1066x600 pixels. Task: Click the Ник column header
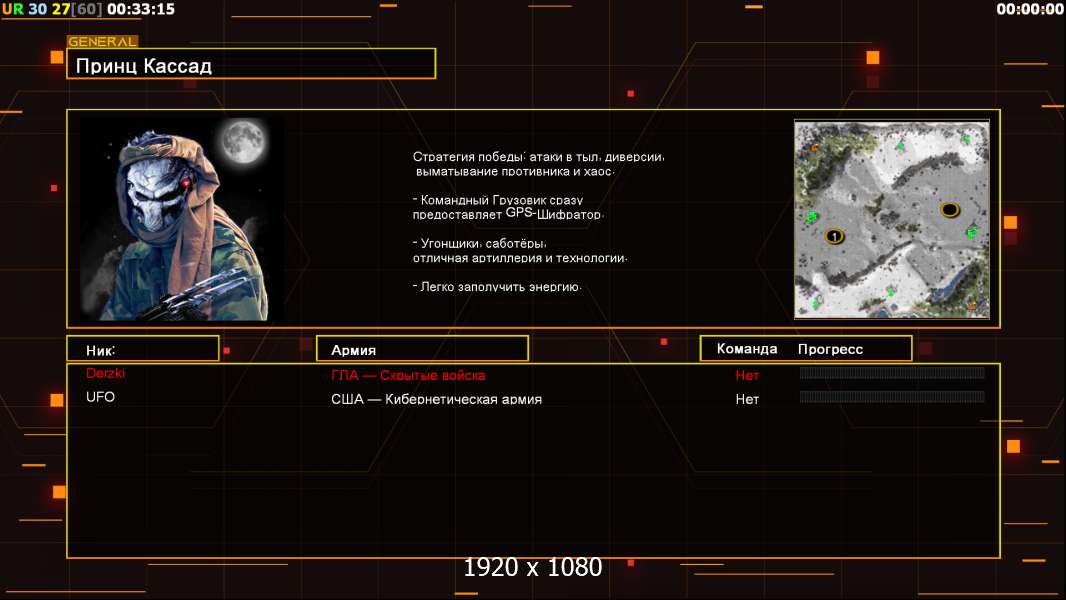click(x=142, y=349)
